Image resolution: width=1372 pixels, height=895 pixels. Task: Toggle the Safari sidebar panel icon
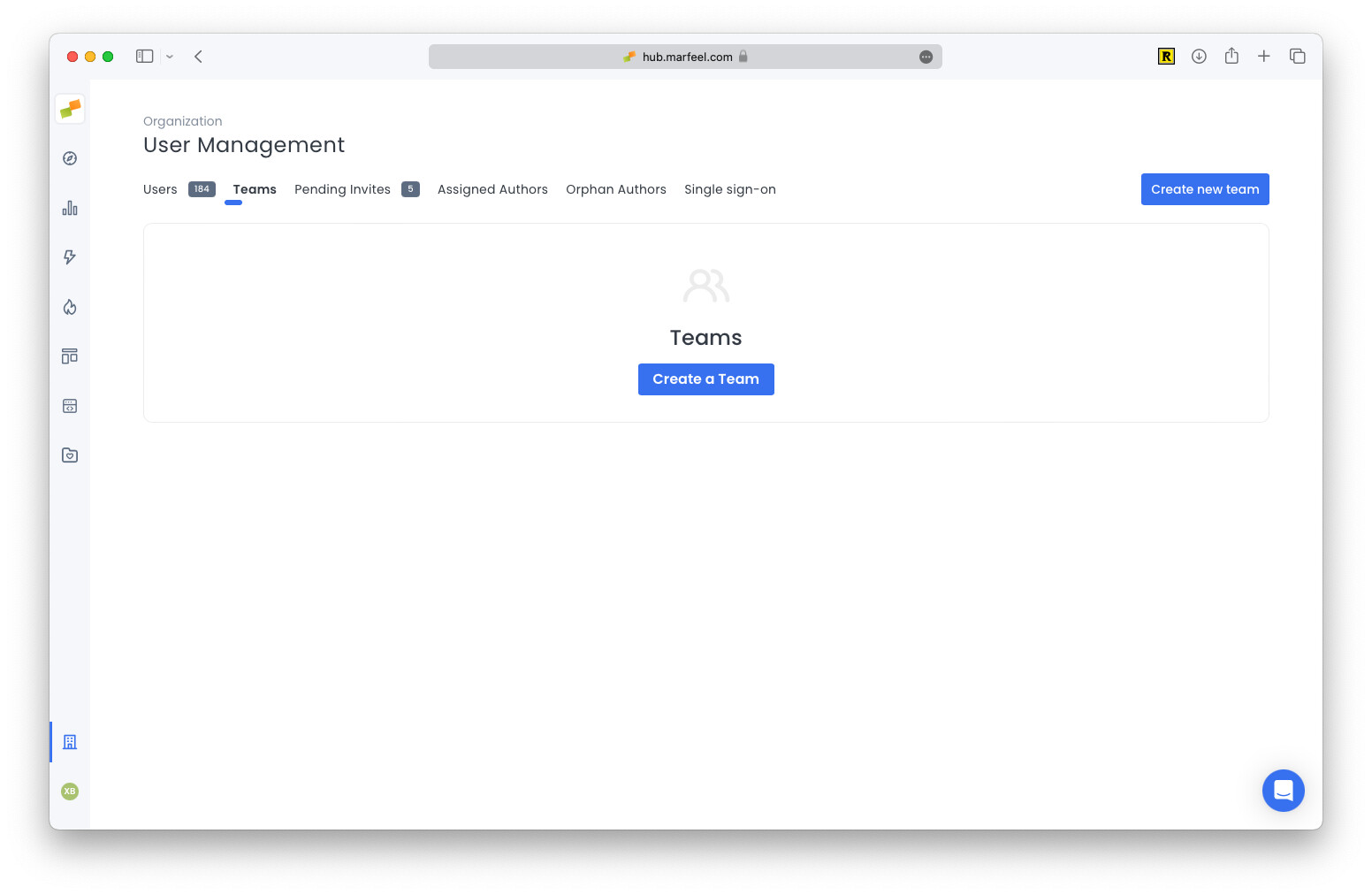click(144, 56)
